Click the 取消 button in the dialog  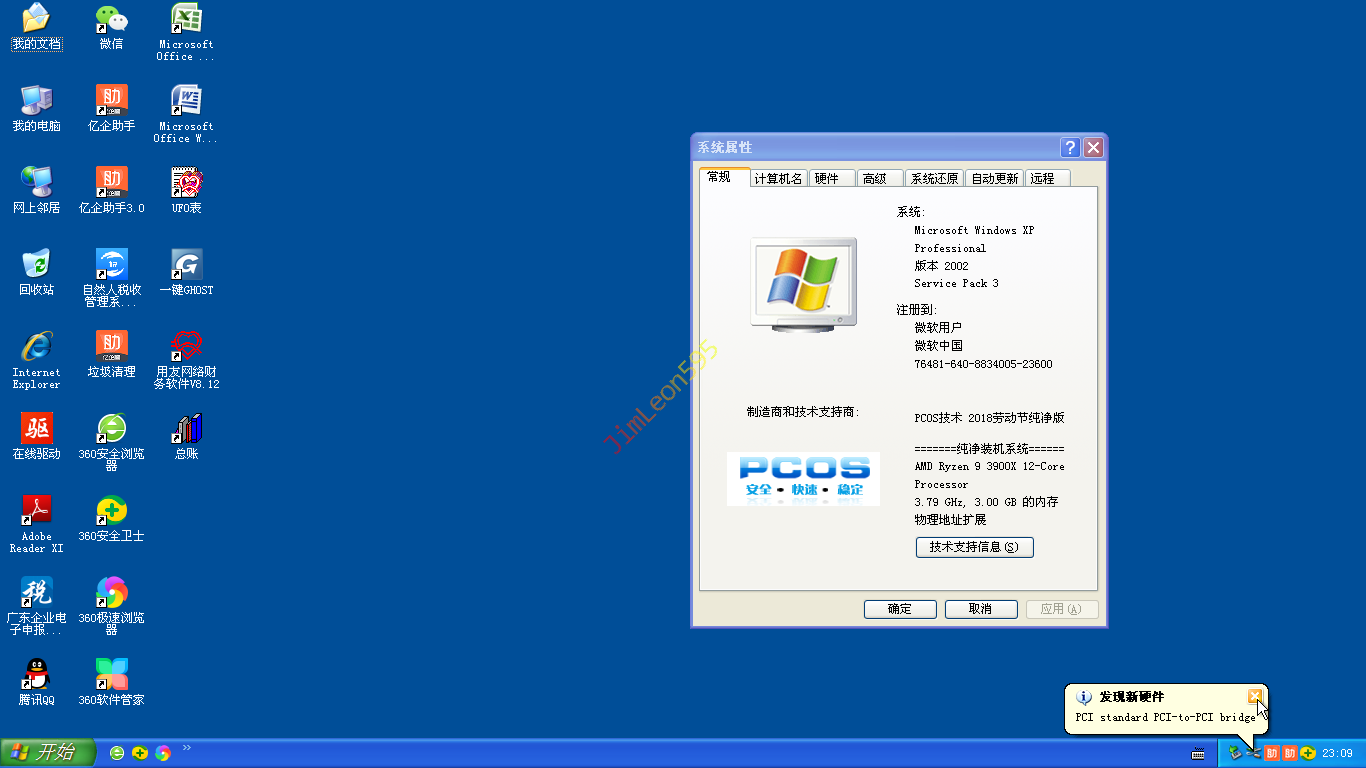tap(980, 609)
